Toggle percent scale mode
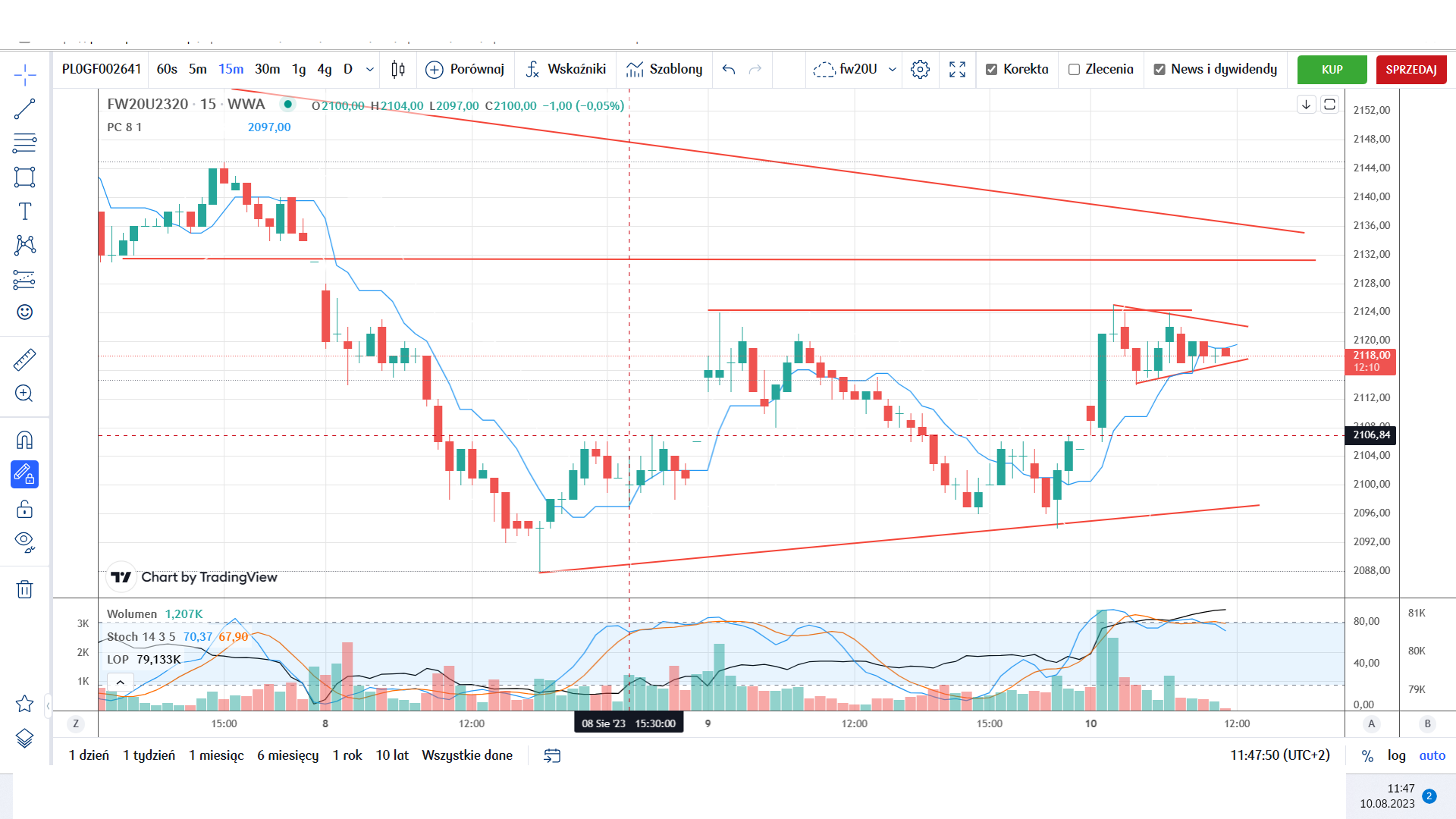1456x819 pixels. point(1367,755)
